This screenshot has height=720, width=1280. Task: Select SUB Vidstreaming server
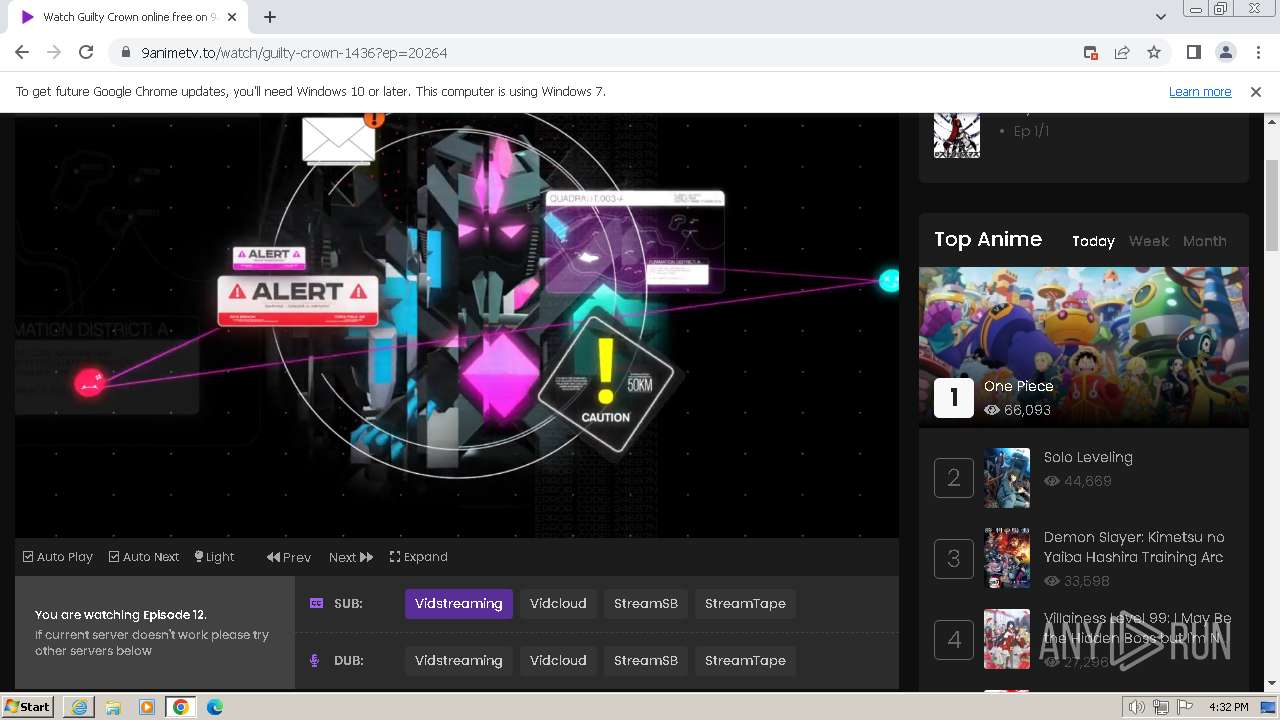pos(459,604)
